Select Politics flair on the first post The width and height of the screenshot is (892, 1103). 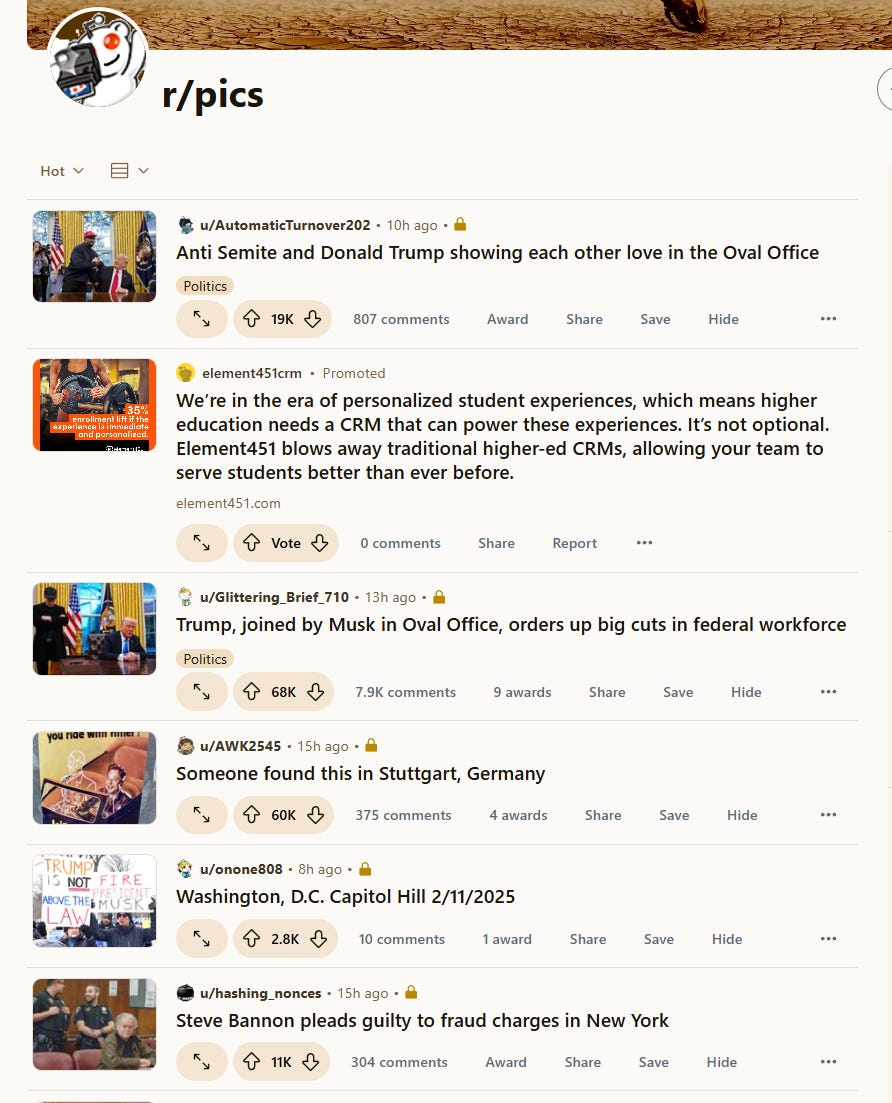click(x=205, y=286)
